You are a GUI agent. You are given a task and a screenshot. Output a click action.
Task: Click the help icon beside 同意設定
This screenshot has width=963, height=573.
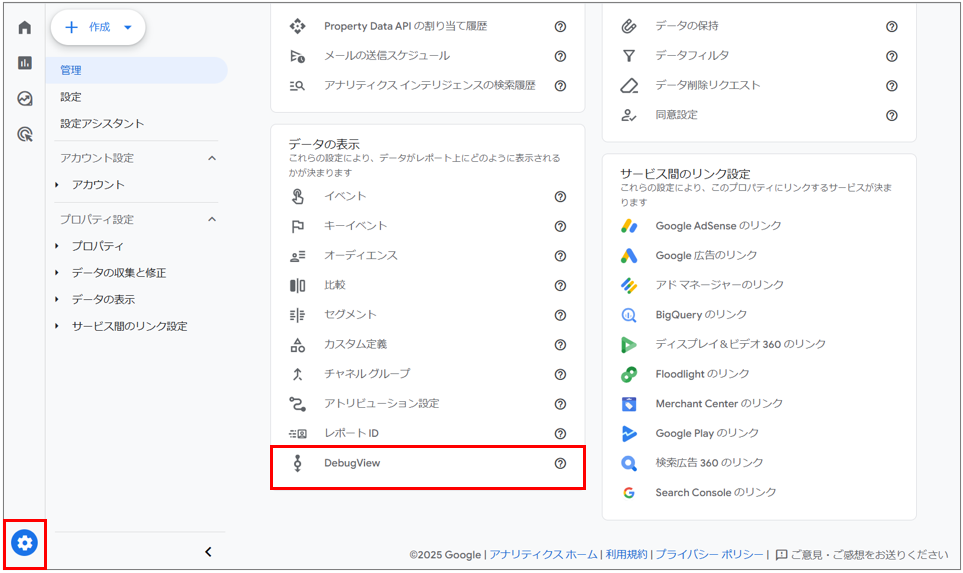(892, 115)
